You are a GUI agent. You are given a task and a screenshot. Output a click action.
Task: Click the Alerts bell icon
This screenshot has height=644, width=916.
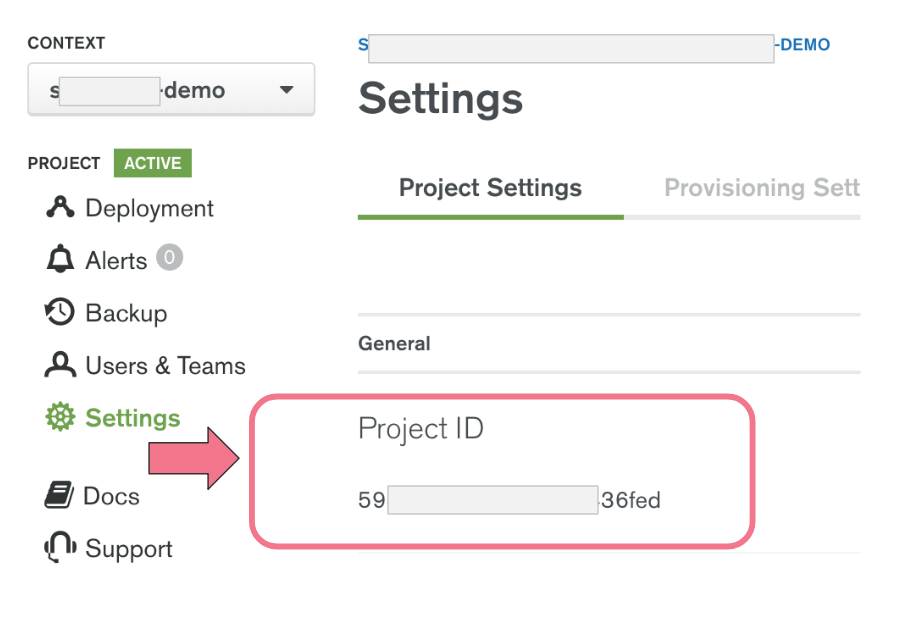(60, 261)
